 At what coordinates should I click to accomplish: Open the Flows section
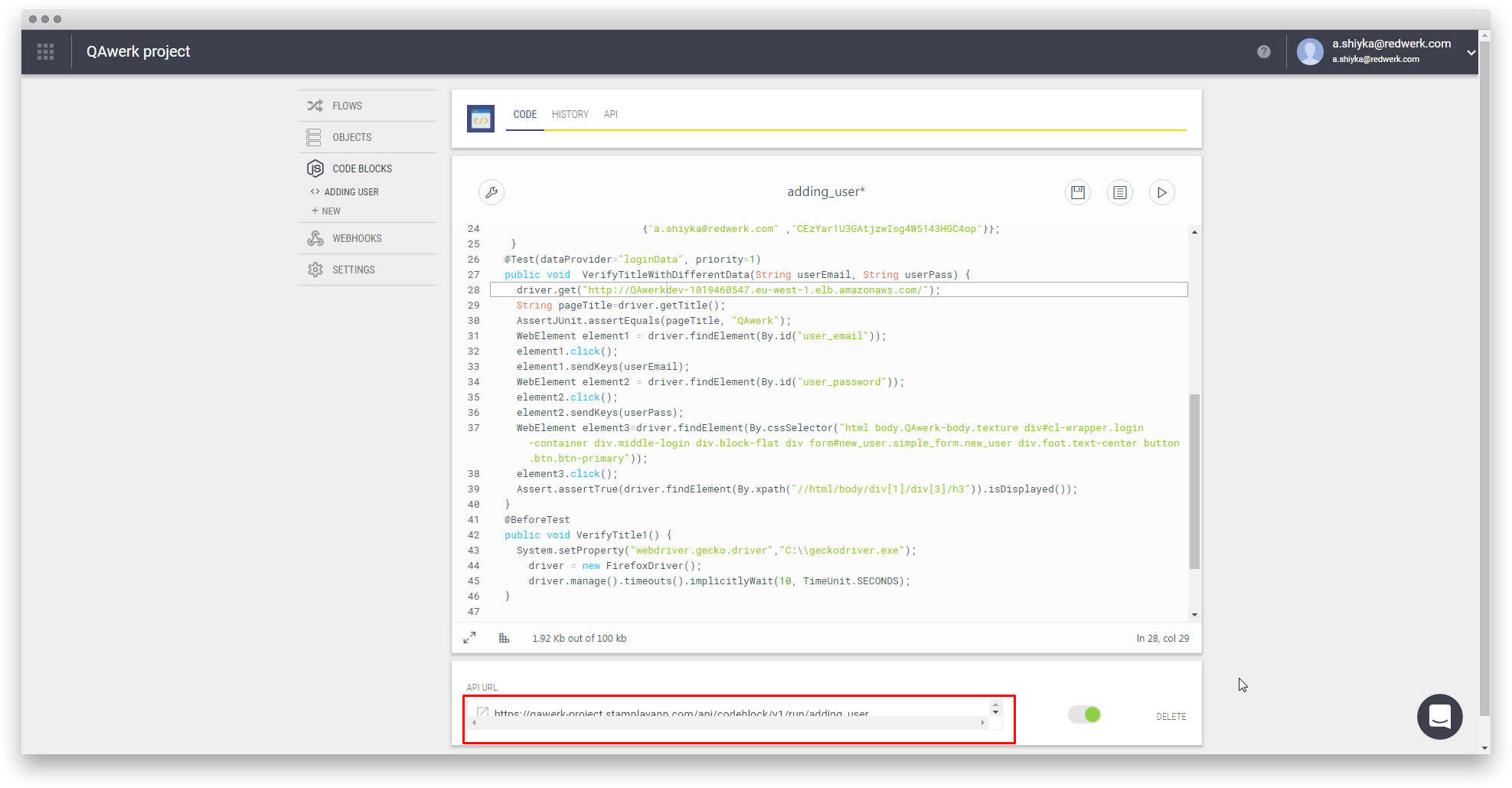[x=367, y=106]
